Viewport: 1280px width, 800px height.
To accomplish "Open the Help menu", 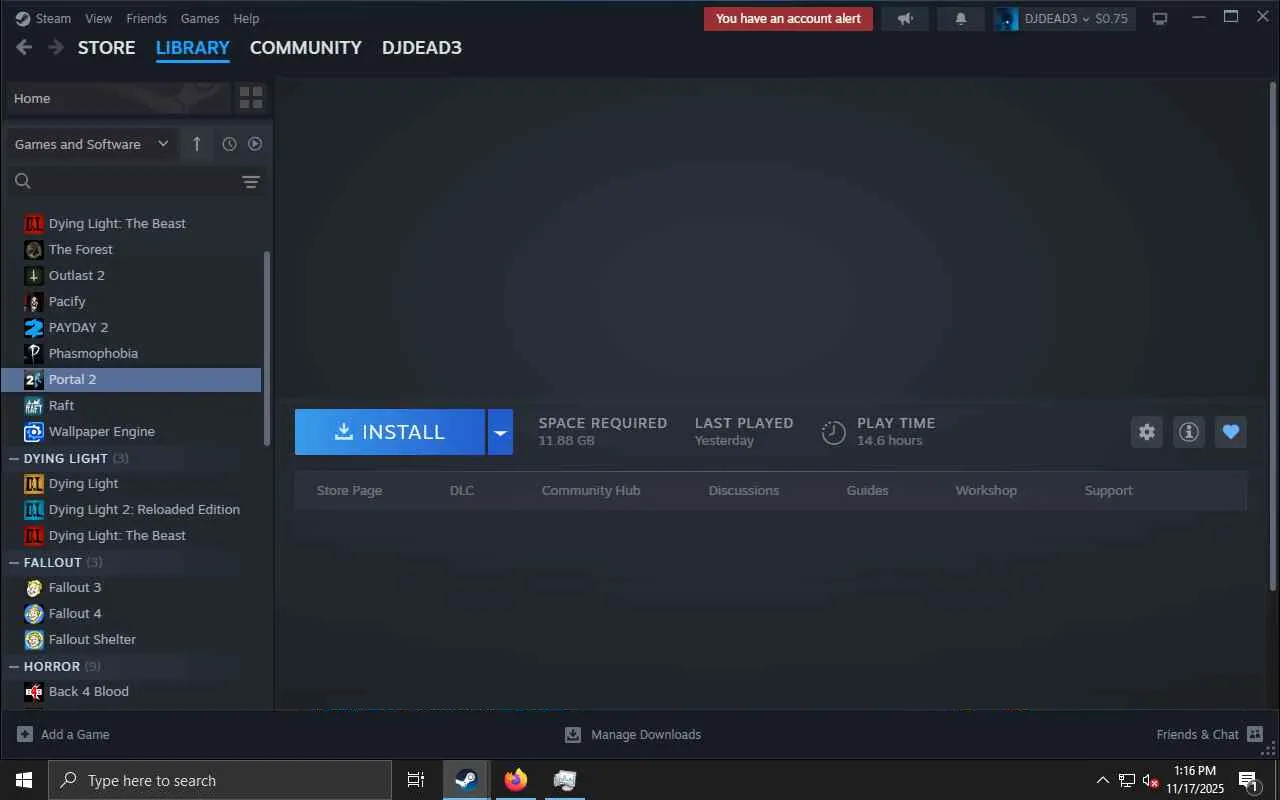I will [246, 18].
